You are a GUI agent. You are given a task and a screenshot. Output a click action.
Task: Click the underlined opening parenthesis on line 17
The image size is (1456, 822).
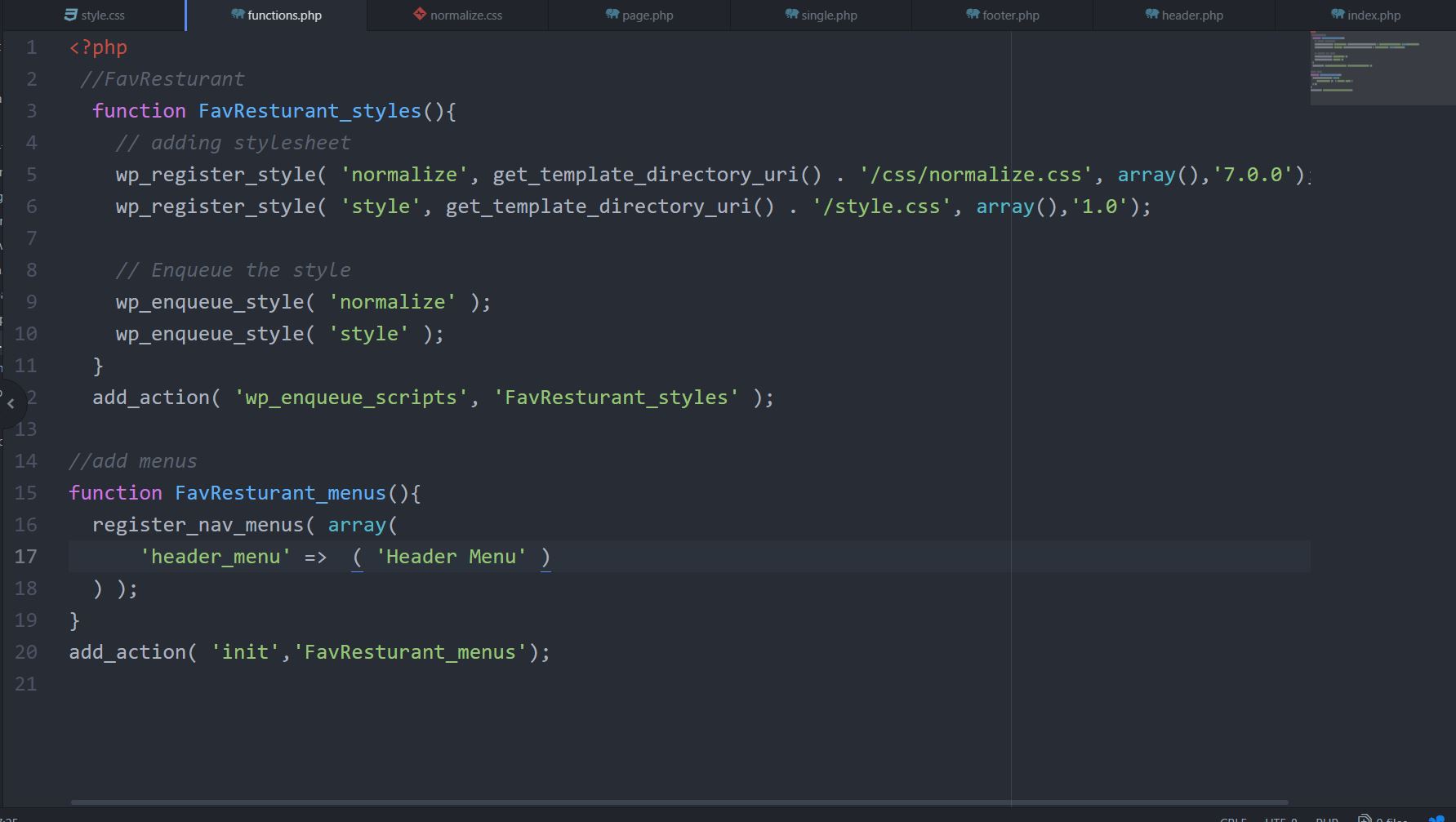[x=357, y=557]
